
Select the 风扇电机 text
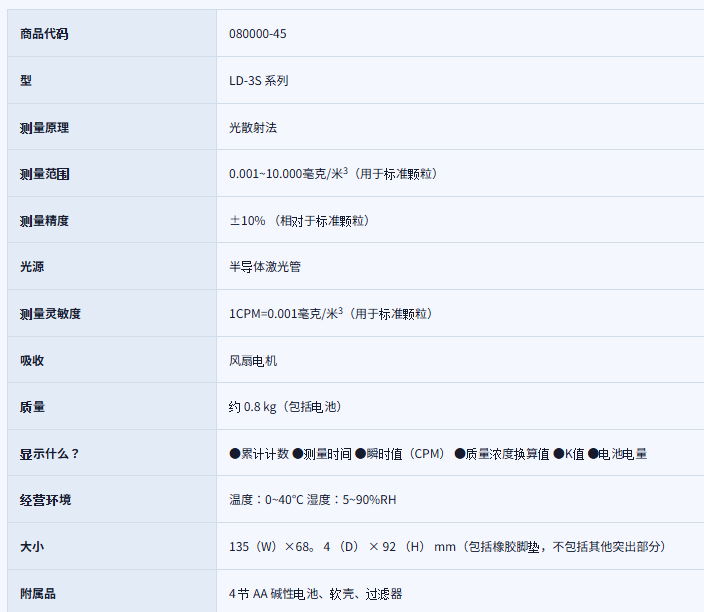pyautogui.click(x=253, y=360)
